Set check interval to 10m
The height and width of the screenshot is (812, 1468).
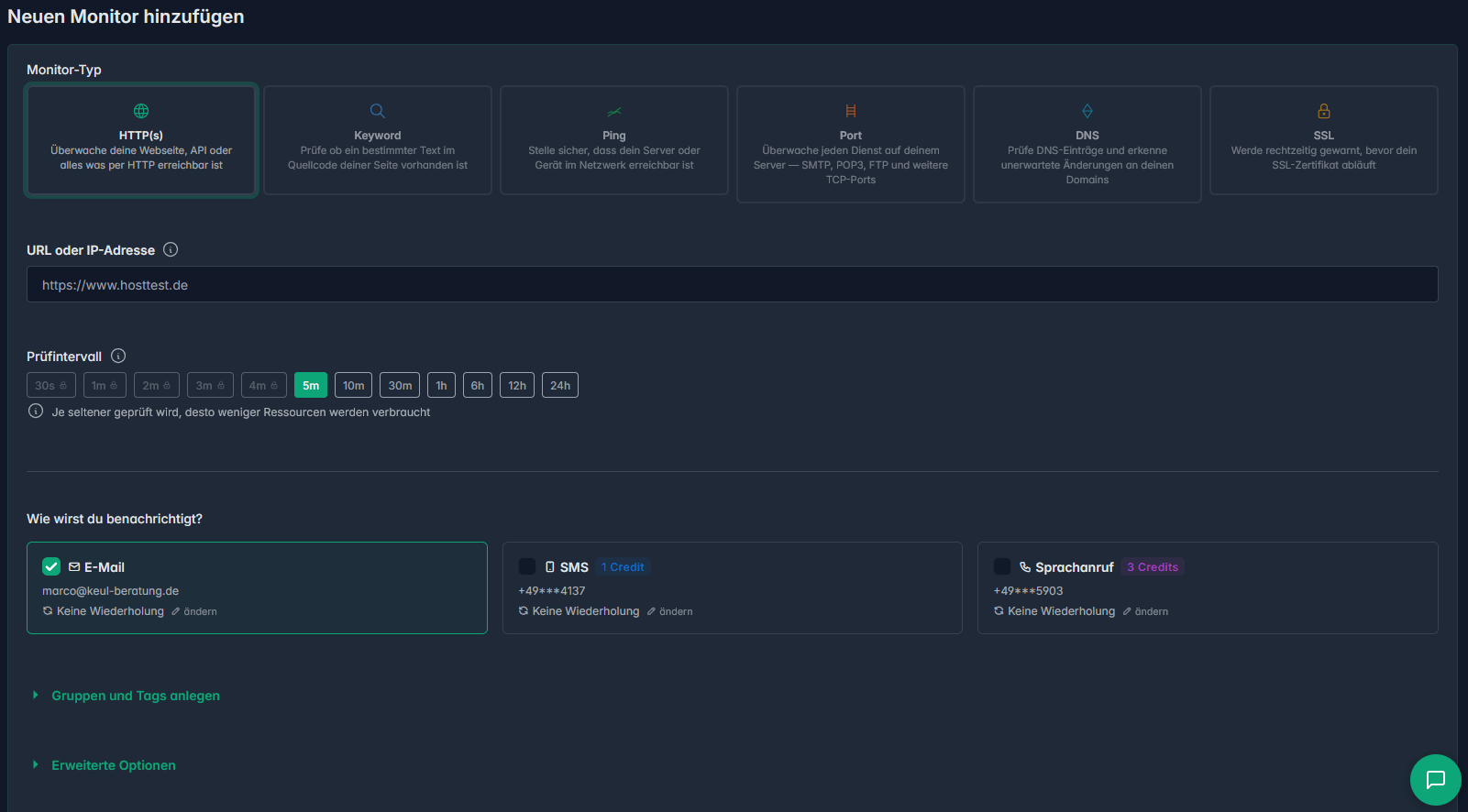click(353, 385)
